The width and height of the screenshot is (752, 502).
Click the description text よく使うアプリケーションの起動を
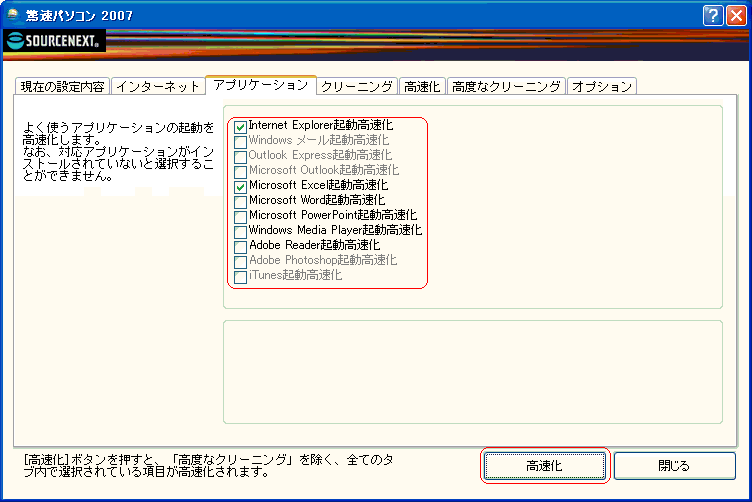[x=118, y=128]
